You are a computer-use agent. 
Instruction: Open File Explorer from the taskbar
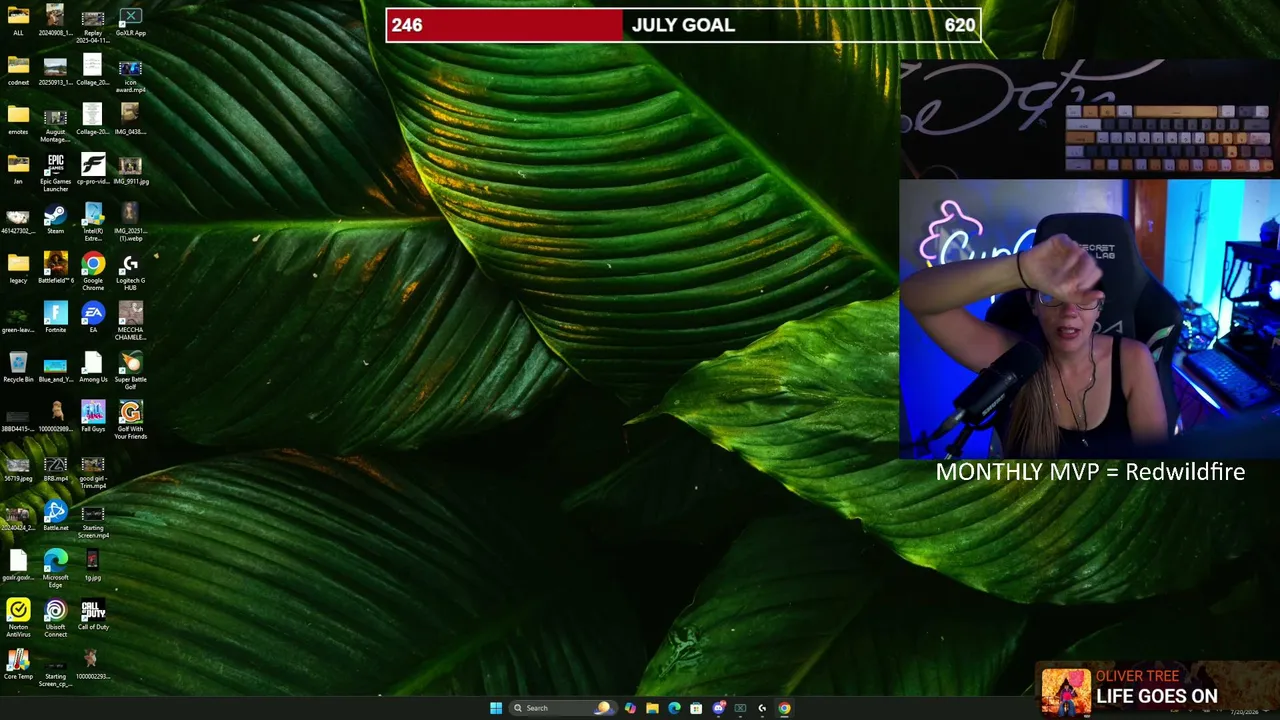(652, 708)
